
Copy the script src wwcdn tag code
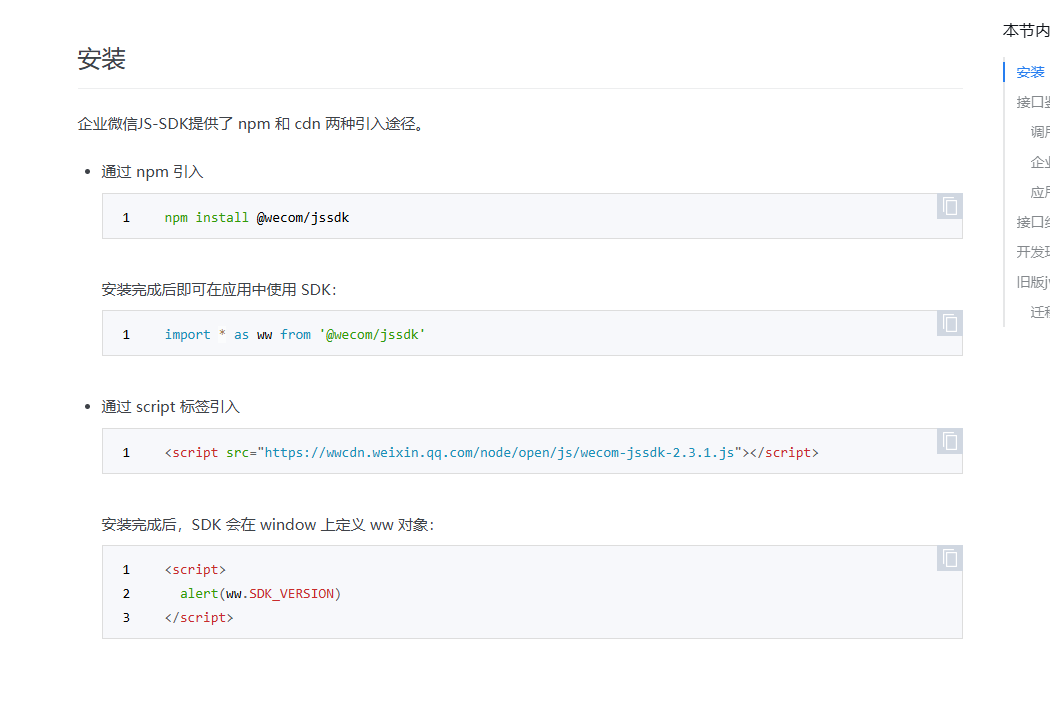point(950,441)
